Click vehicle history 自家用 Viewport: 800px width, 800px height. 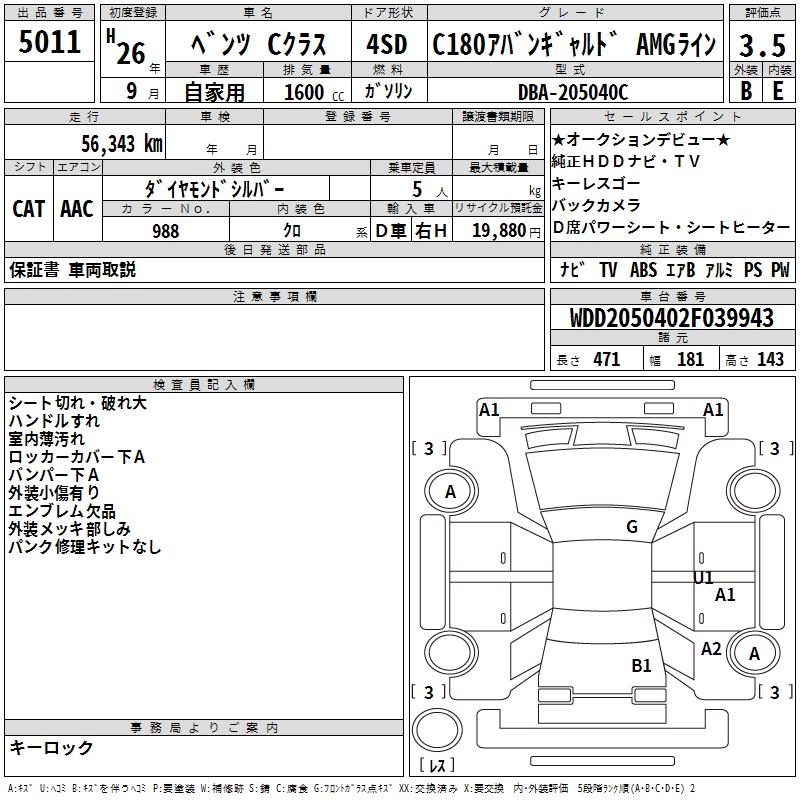[x=214, y=92]
